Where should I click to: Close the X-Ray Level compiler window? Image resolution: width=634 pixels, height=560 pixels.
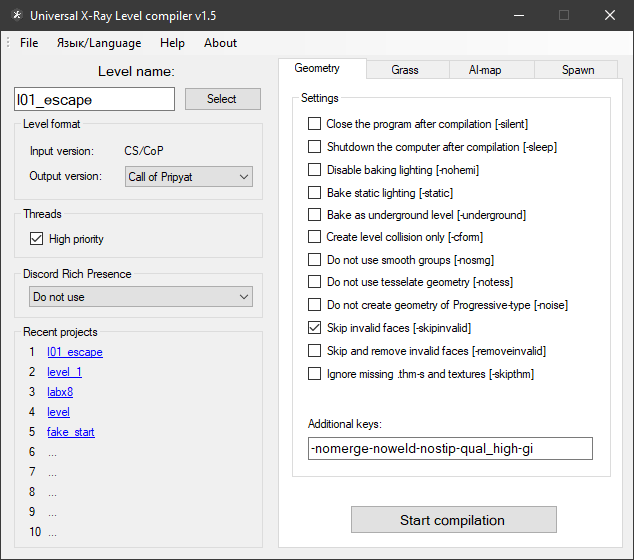(x=610, y=16)
